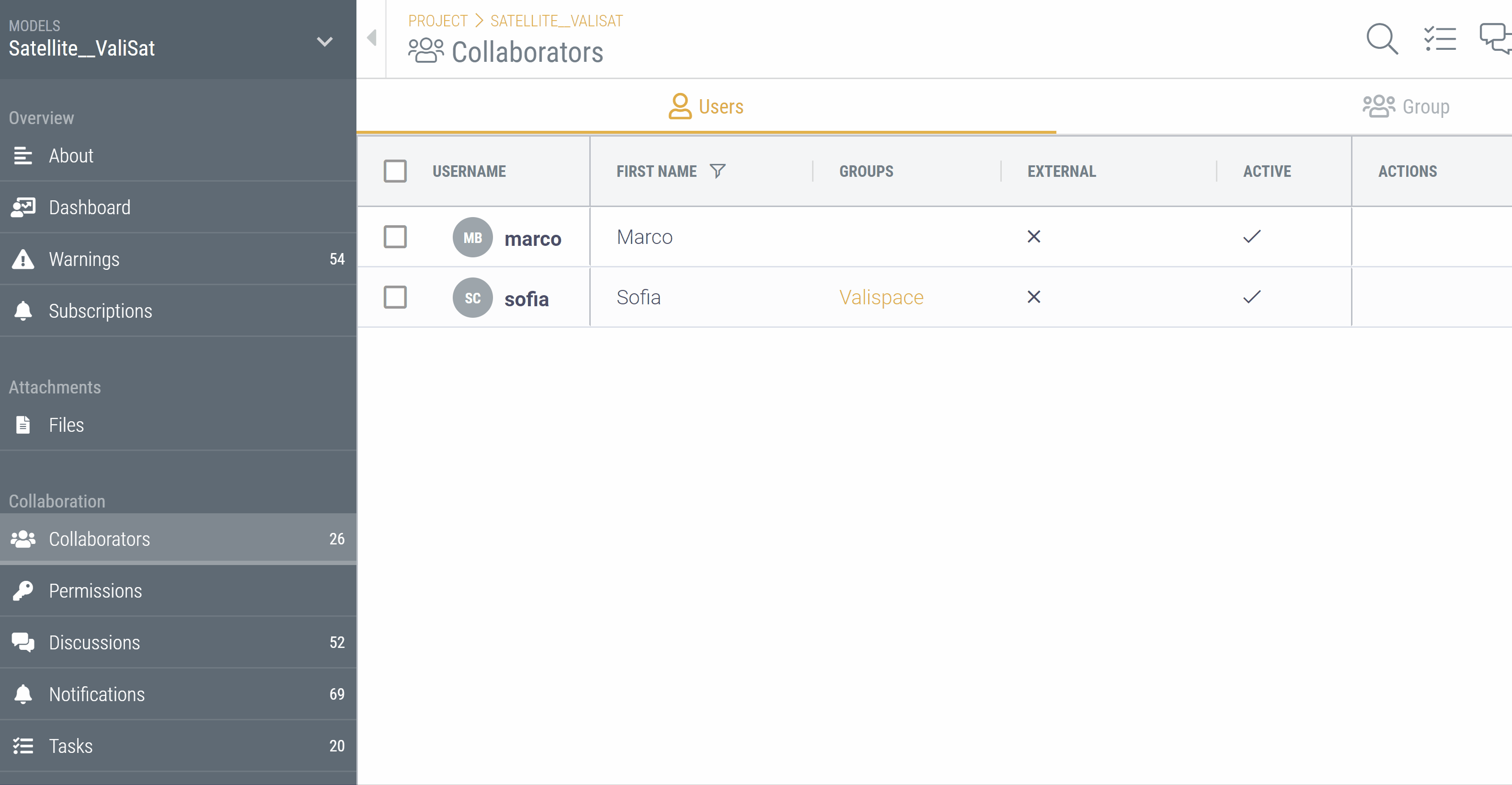Check the checkbox for user sofia

(395, 298)
